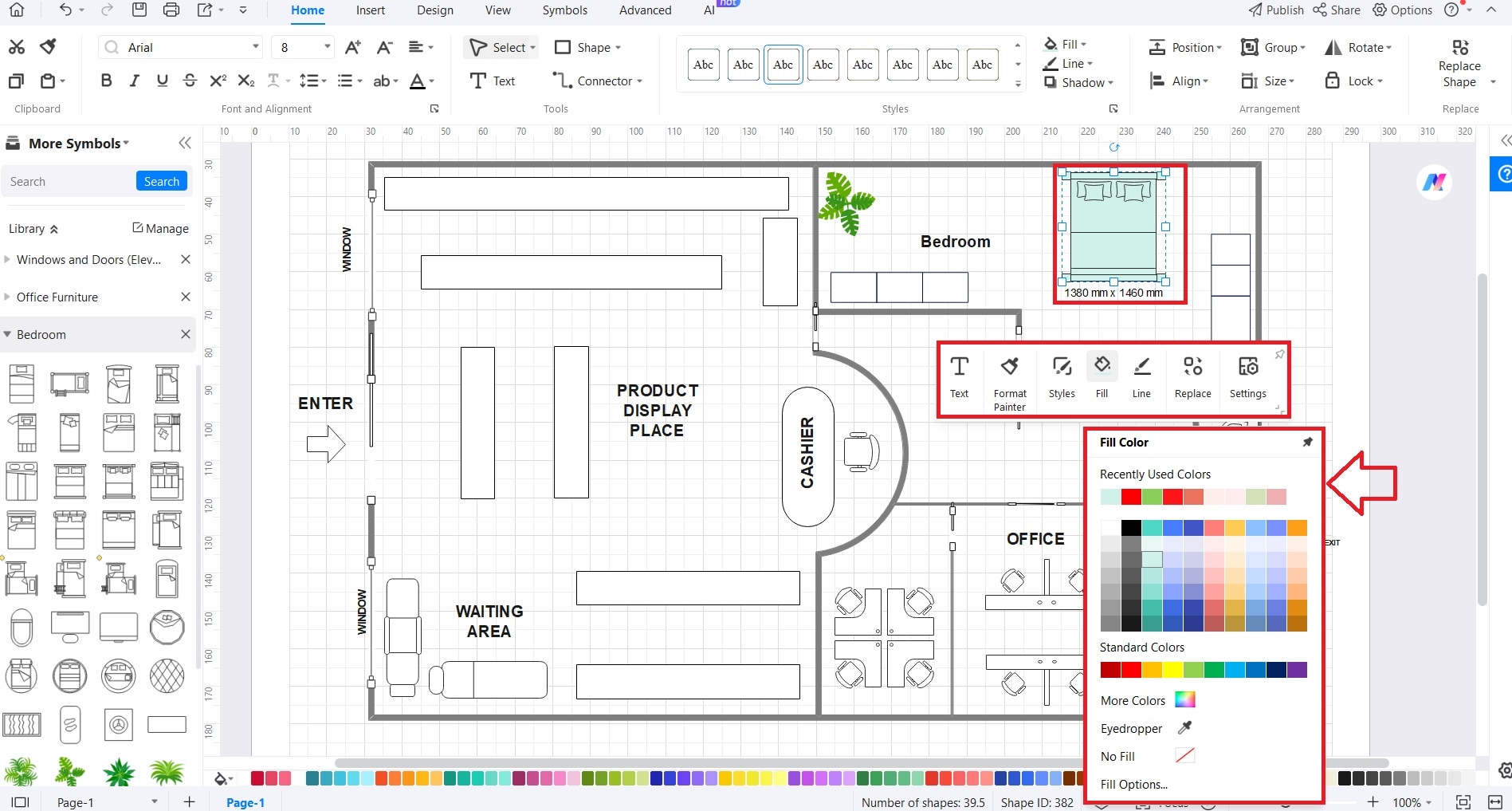
Task: Open Fill Options link
Action: point(1133,784)
